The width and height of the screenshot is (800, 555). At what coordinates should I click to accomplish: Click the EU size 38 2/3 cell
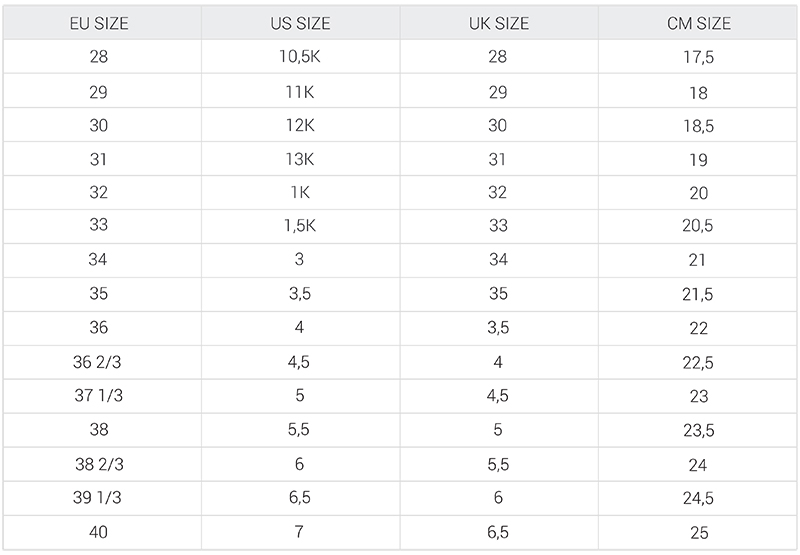tap(102, 464)
